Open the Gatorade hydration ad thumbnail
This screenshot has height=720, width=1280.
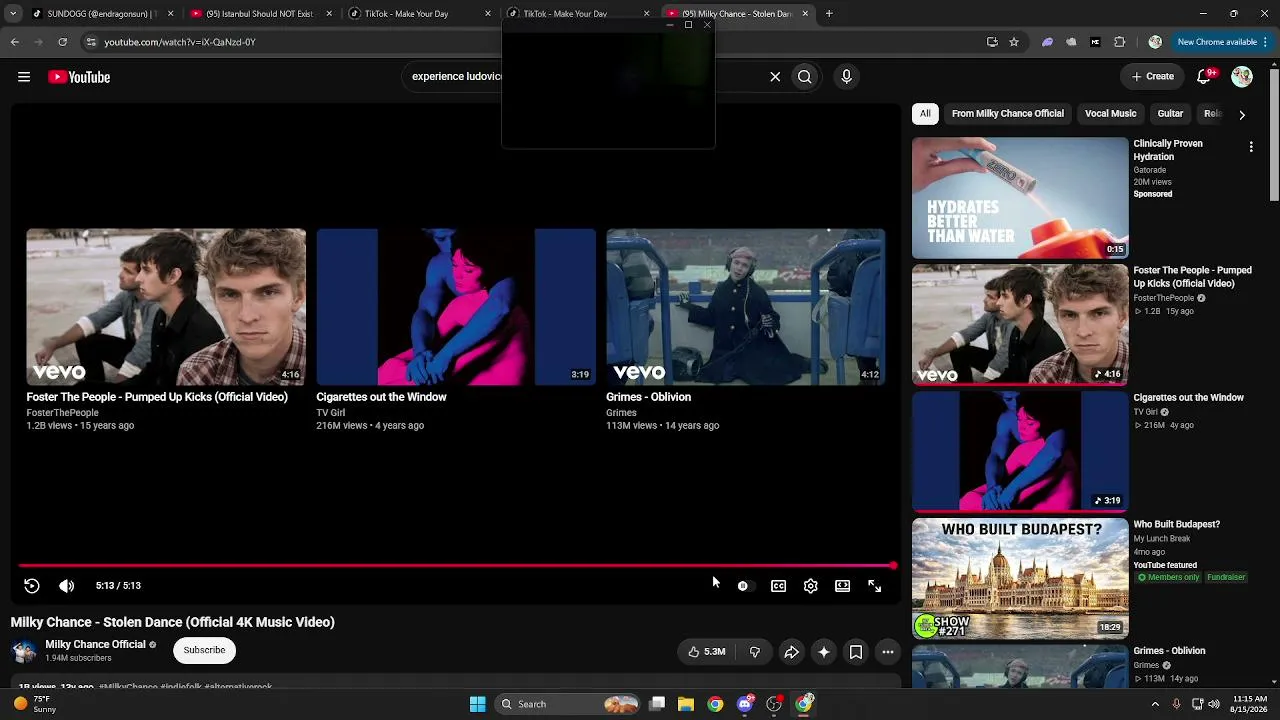pos(1020,198)
